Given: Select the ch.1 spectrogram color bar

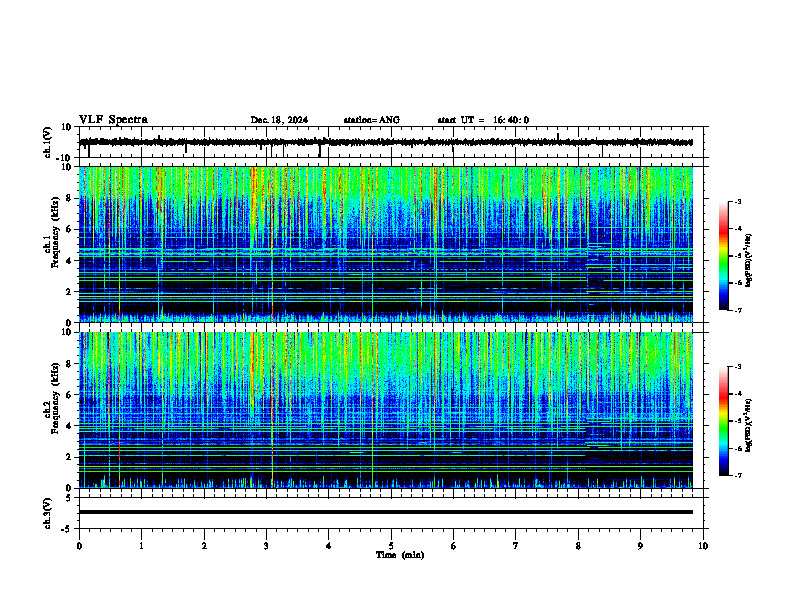Looking at the screenshot, I should (x=723, y=256).
